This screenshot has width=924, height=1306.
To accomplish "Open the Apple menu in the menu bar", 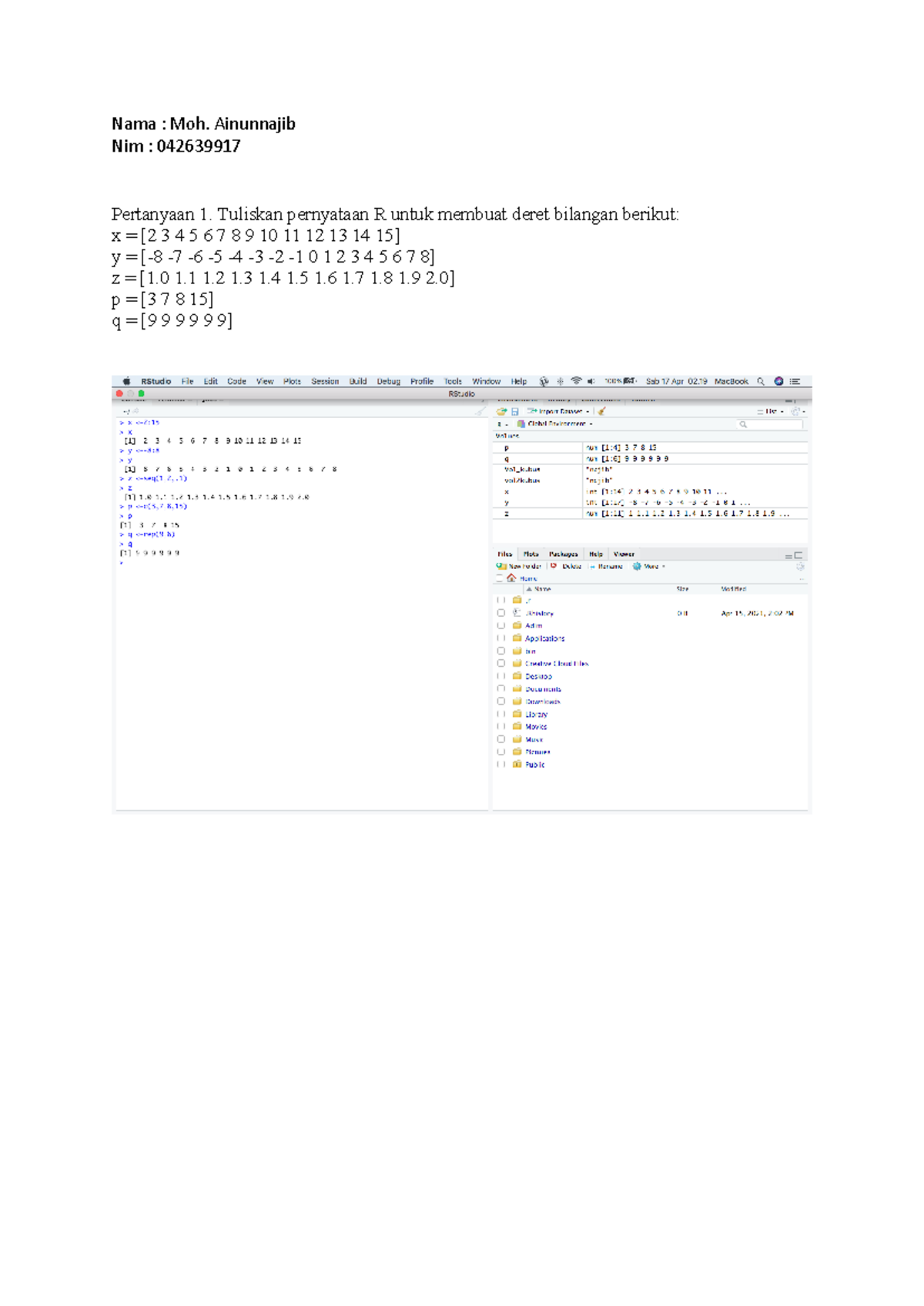I will (126, 381).
